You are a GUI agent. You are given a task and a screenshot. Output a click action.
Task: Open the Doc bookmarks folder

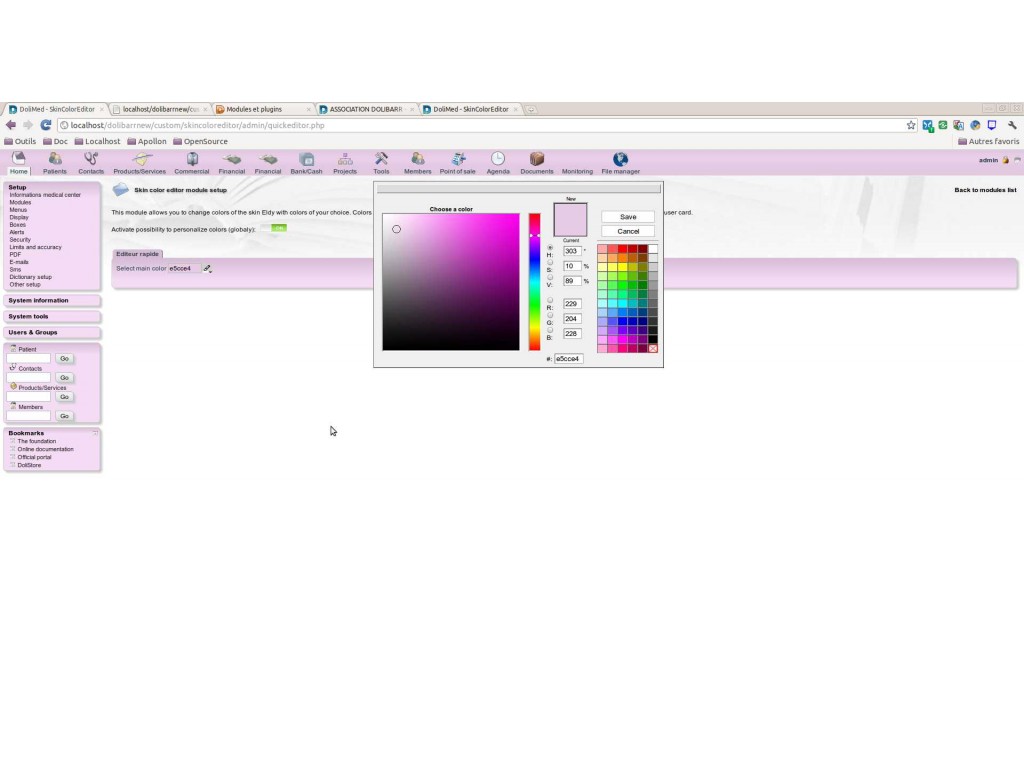(x=56, y=141)
